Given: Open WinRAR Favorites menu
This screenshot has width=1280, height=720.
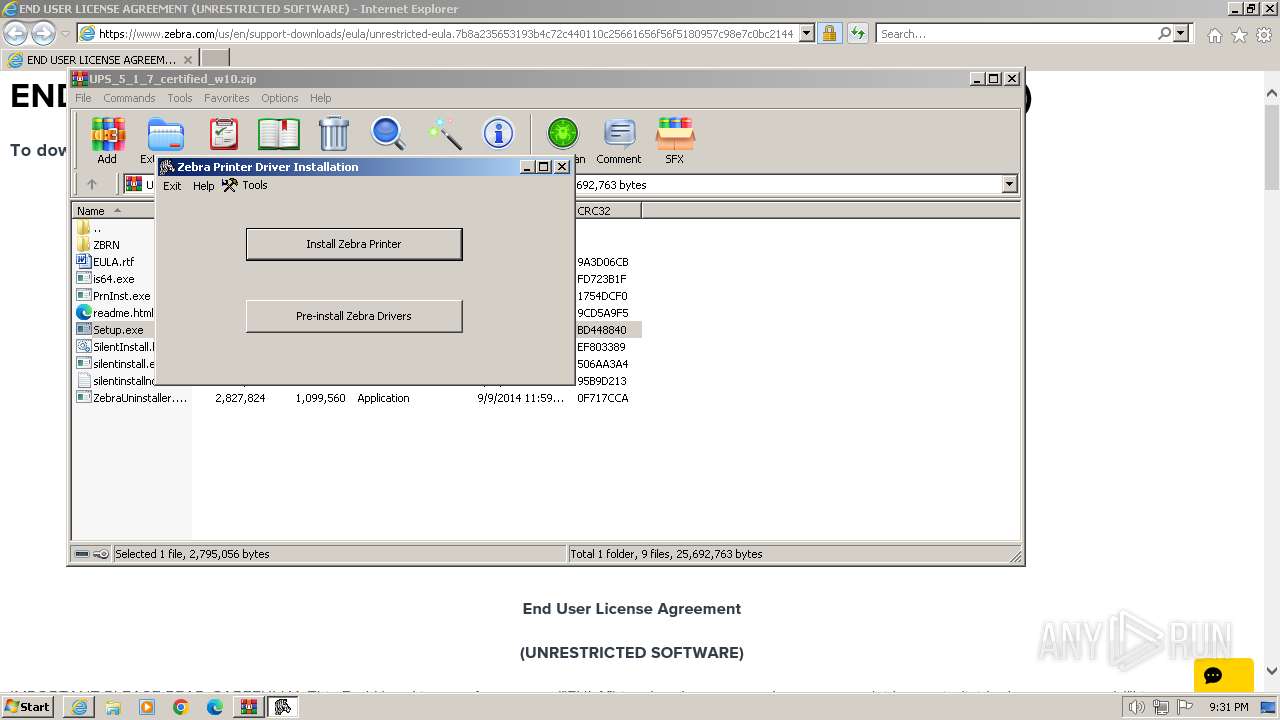Looking at the screenshot, I should [227, 98].
